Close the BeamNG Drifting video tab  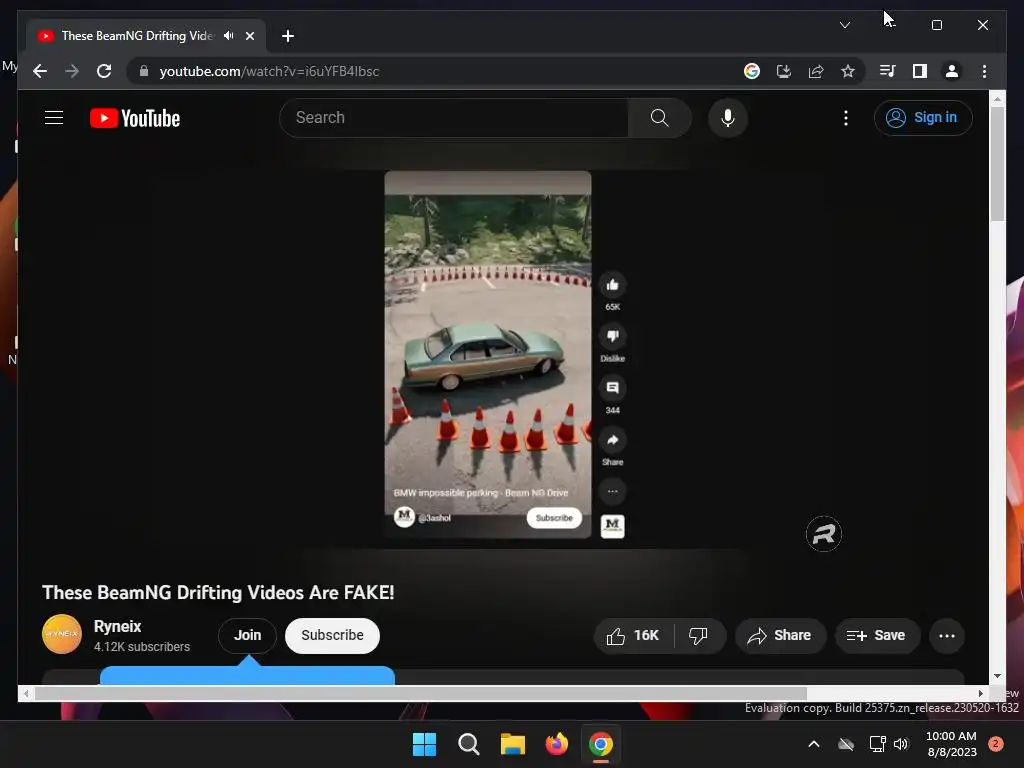point(249,36)
